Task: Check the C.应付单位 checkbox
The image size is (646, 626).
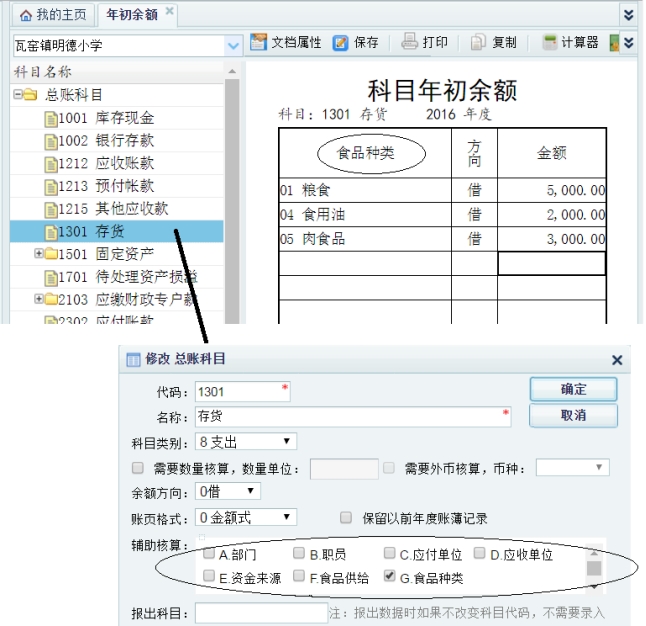Action: coord(389,553)
